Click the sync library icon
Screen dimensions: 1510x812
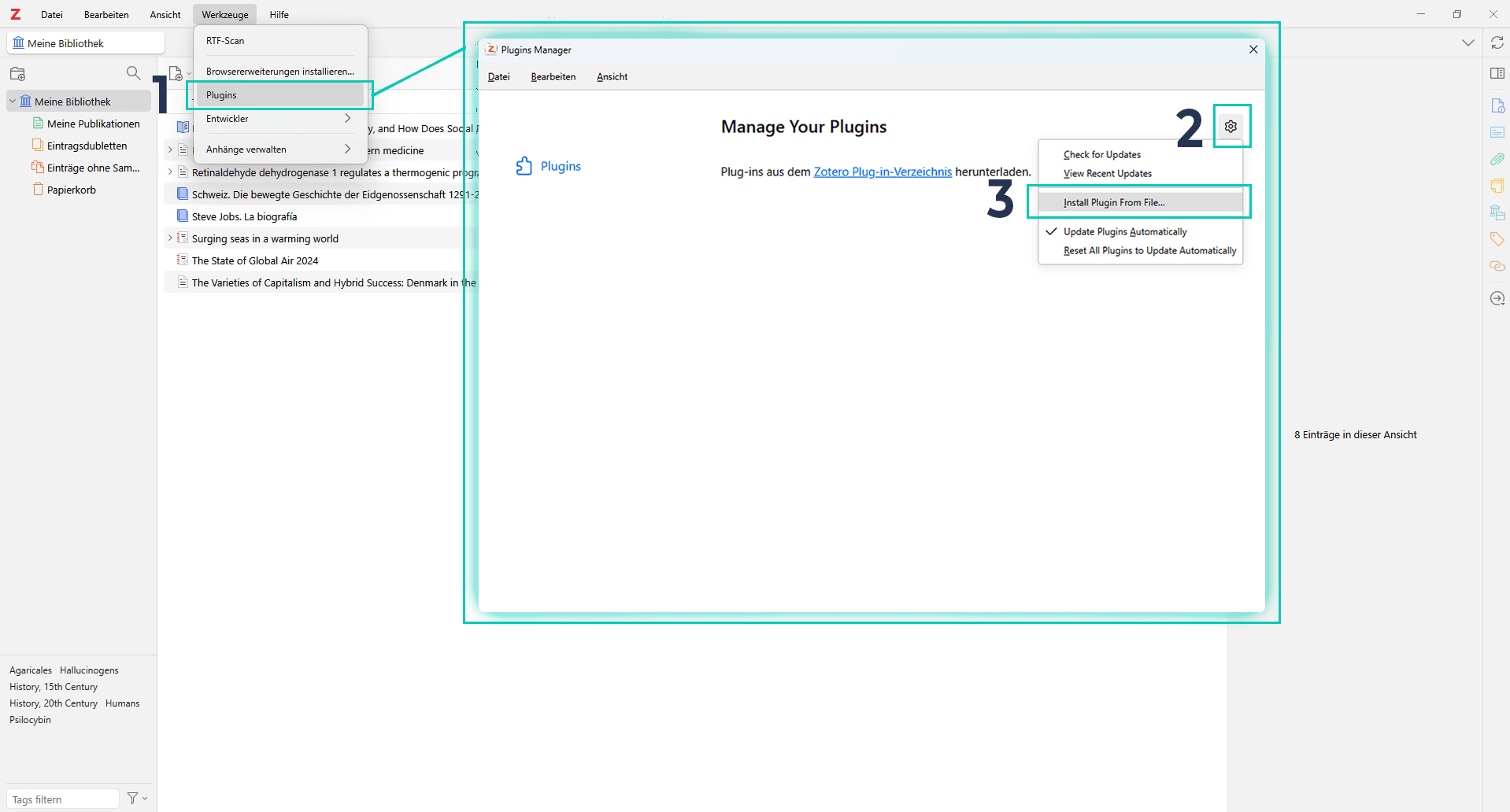[x=1497, y=43]
